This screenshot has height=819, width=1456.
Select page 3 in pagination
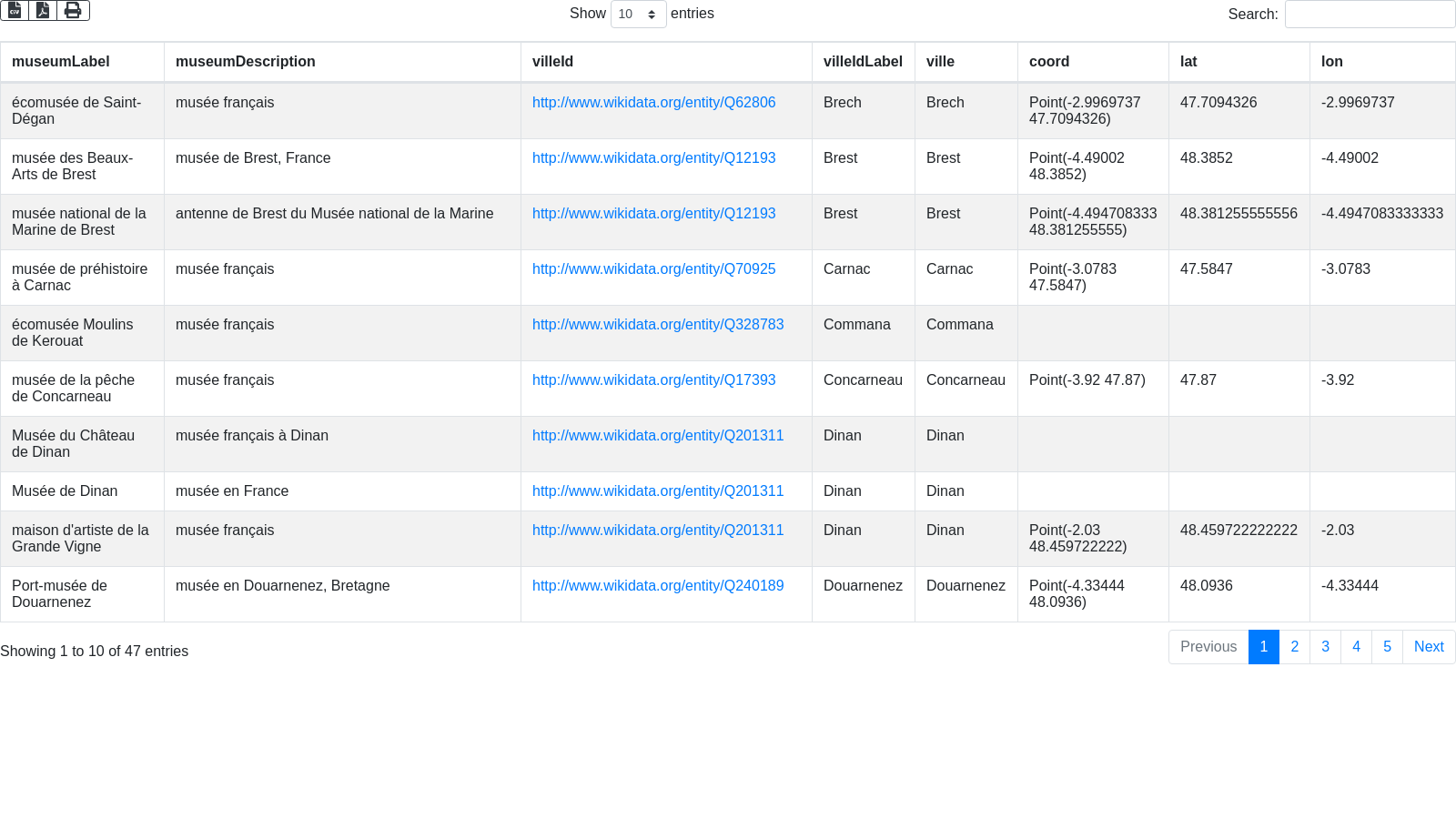pos(1325,647)
